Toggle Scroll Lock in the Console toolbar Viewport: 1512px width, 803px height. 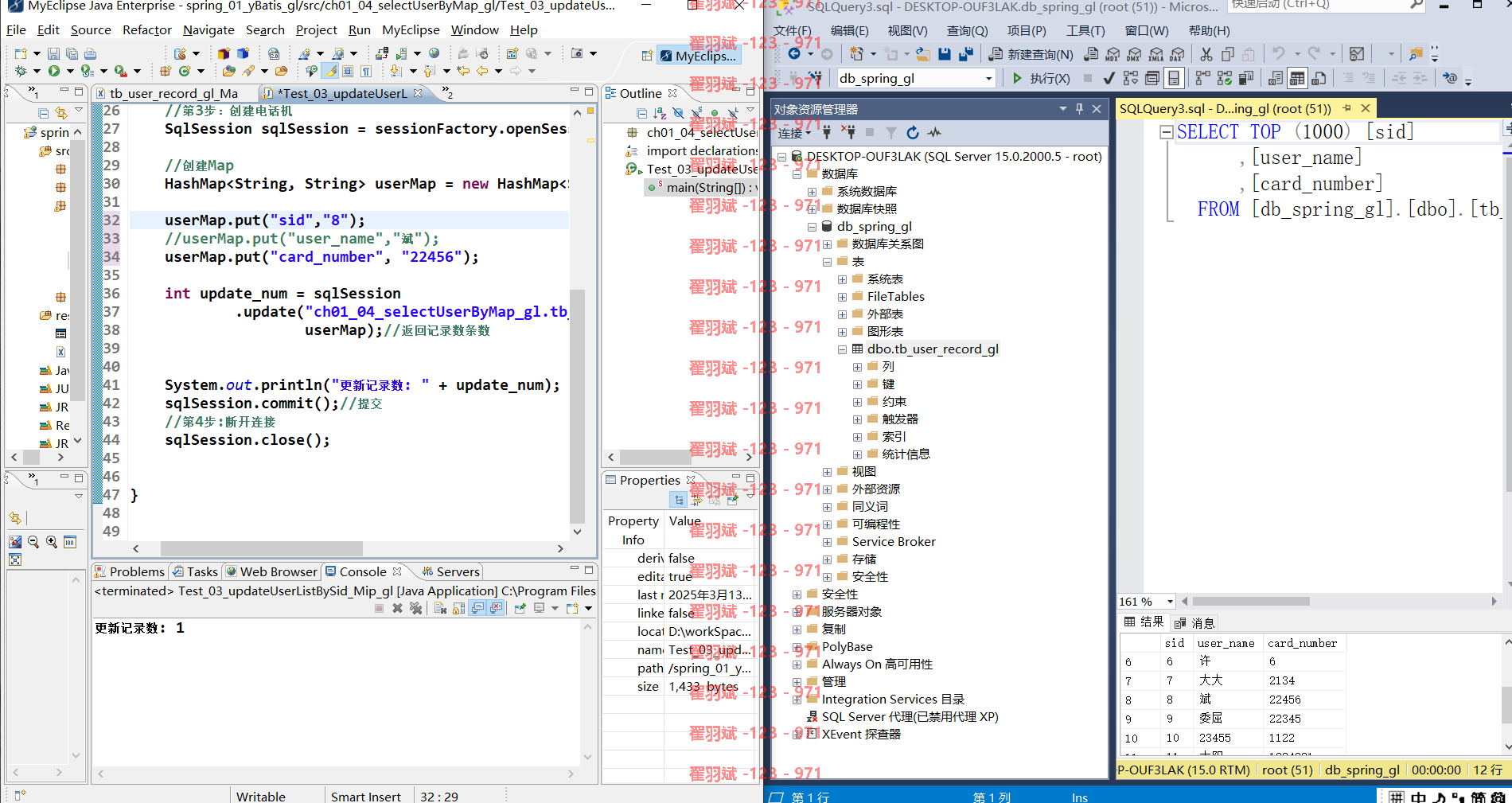(459, 608)
